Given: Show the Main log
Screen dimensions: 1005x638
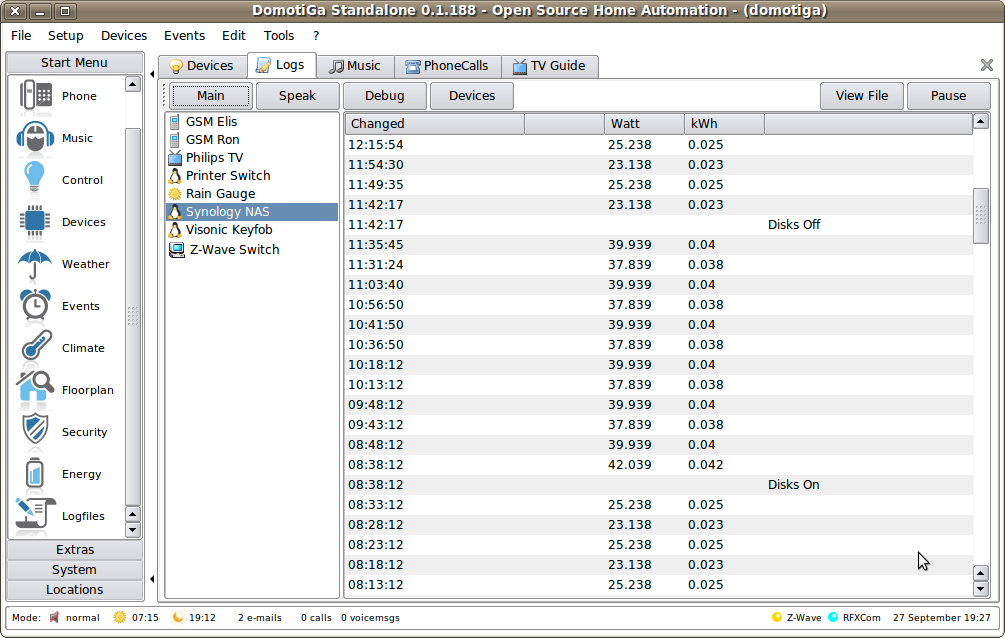Looking at the screenshot, I should pyautogui.click(x=211, y=96).
